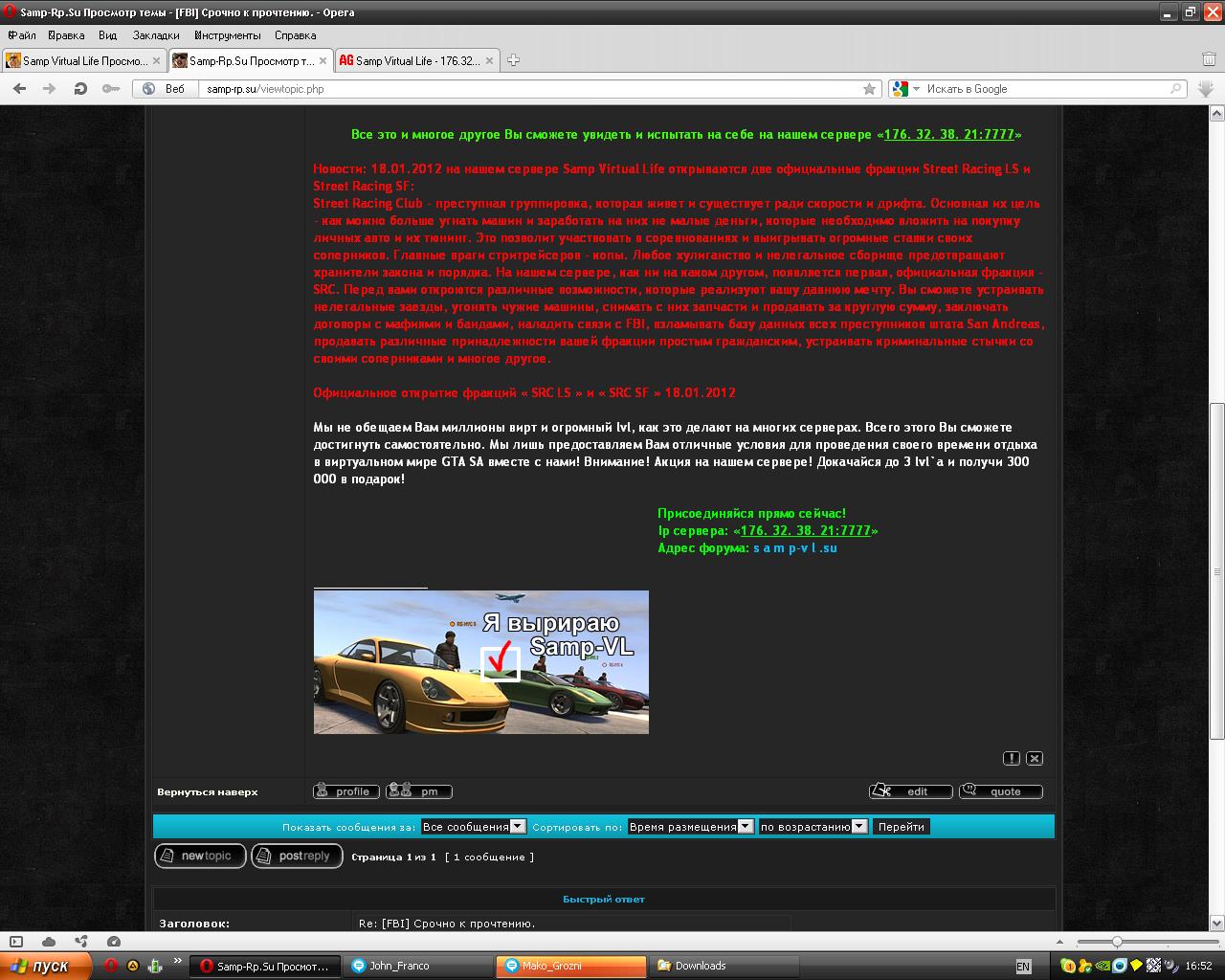Open top server link 176.32.38.21:7777
The width and height of the screenshot is (1225, 980).
pos(948,134)
